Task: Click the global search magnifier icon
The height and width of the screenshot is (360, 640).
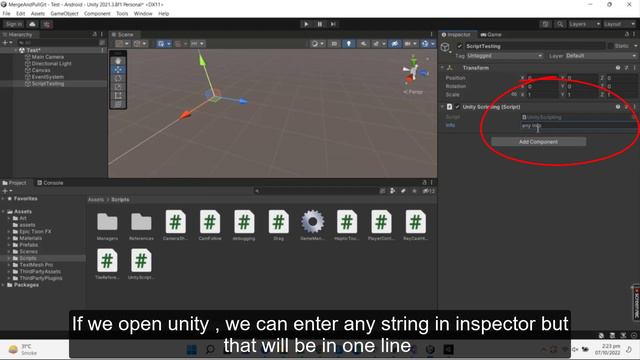Action: click(560, 24)
